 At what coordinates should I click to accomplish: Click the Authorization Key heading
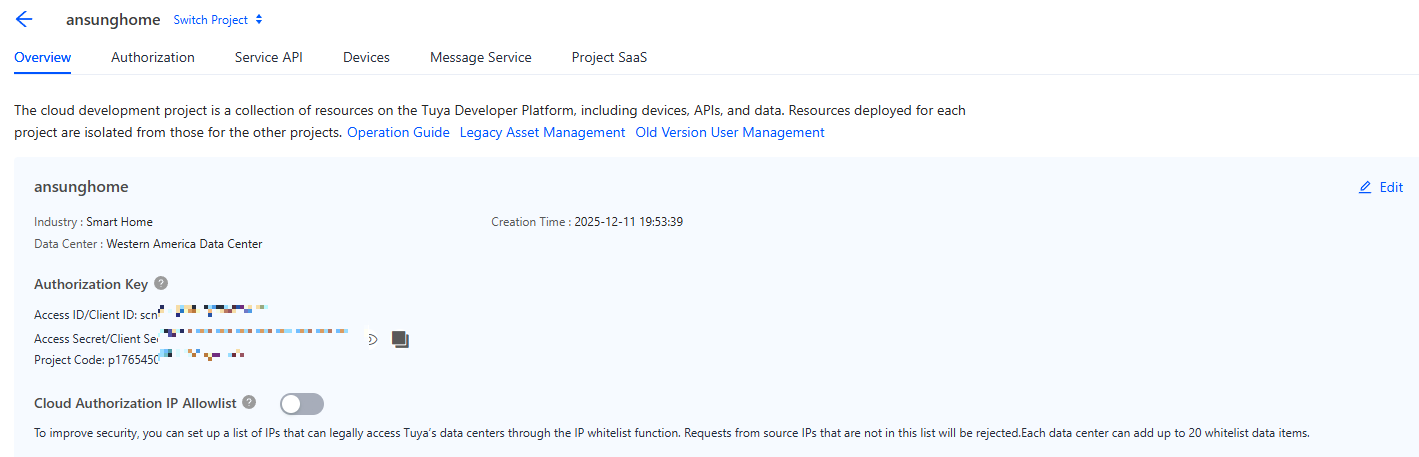pos(91,284)
